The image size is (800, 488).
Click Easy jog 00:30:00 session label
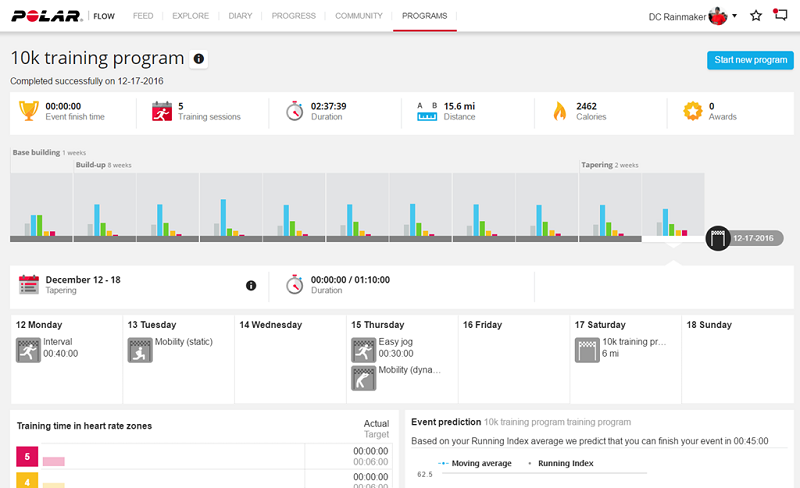[396, 348]
